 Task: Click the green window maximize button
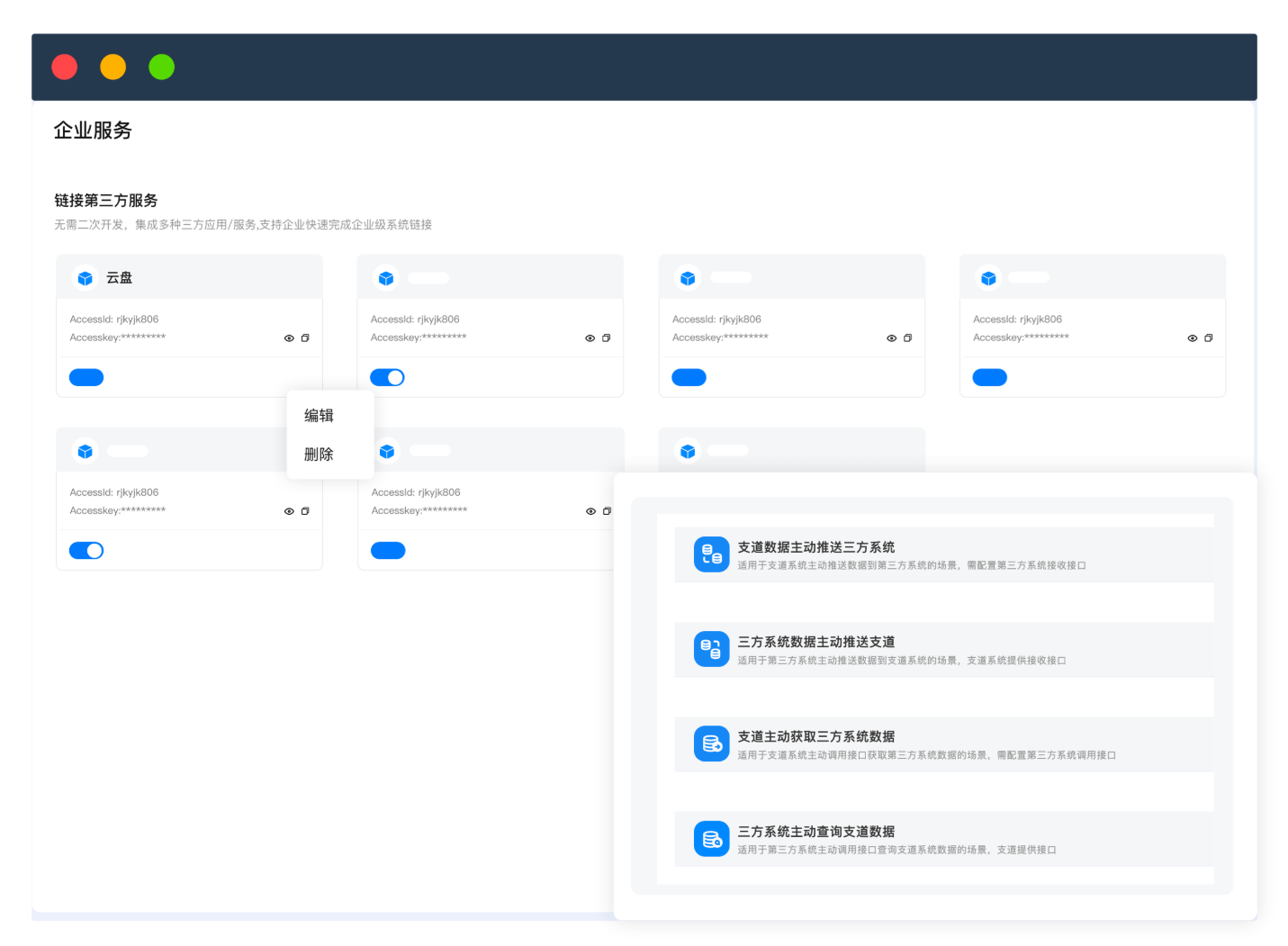pos(162,68)
